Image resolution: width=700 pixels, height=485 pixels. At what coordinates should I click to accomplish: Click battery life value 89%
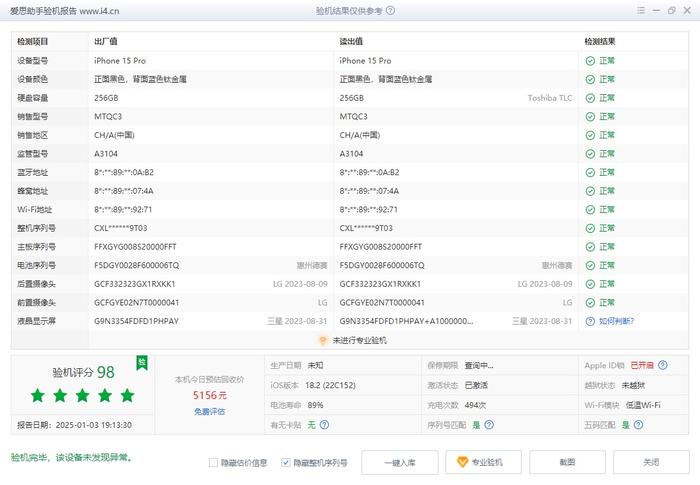(315, 405)
